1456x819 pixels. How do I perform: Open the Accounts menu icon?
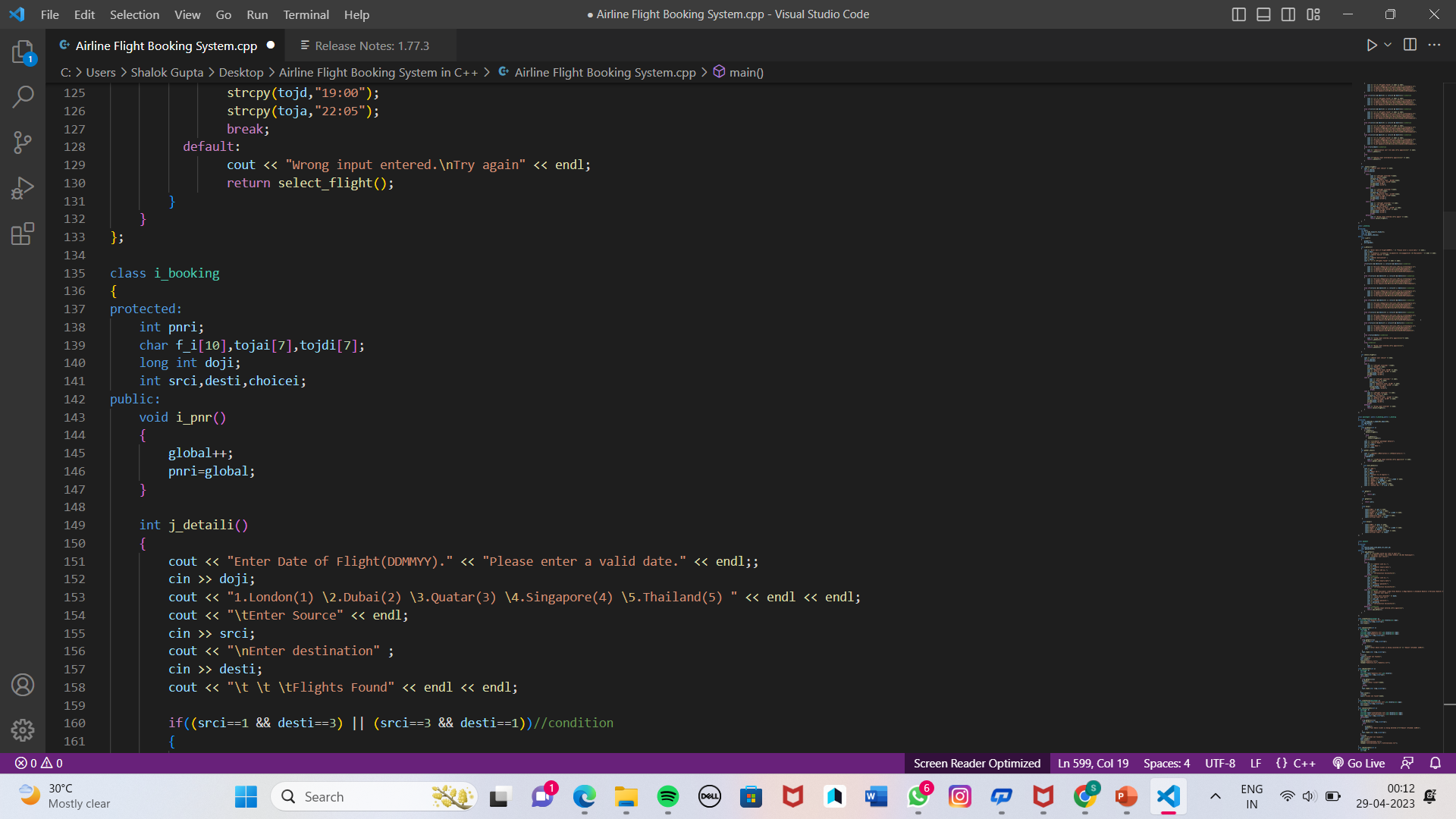click(x=23, y=685)
